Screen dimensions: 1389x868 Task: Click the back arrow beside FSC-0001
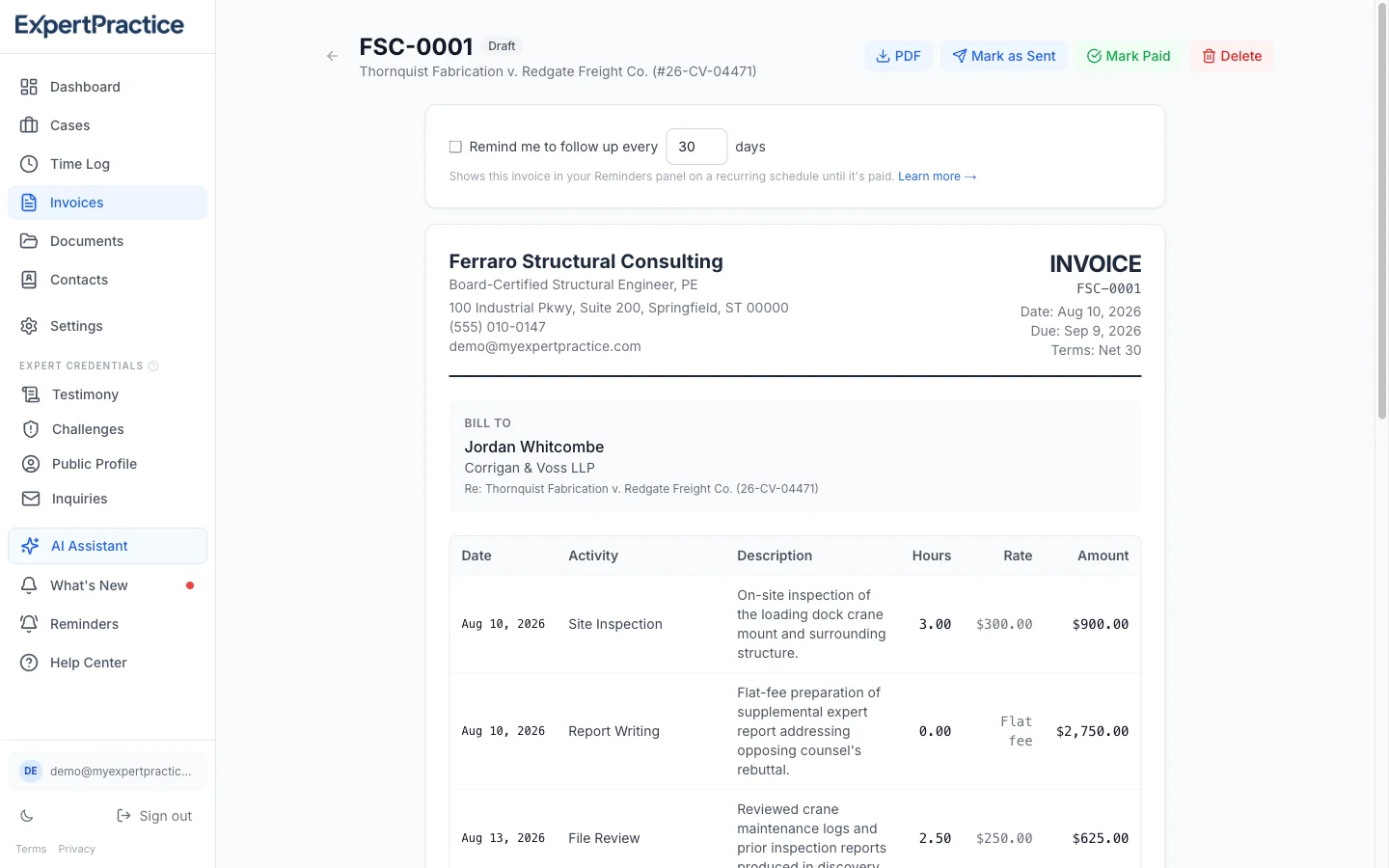[332, 56]
